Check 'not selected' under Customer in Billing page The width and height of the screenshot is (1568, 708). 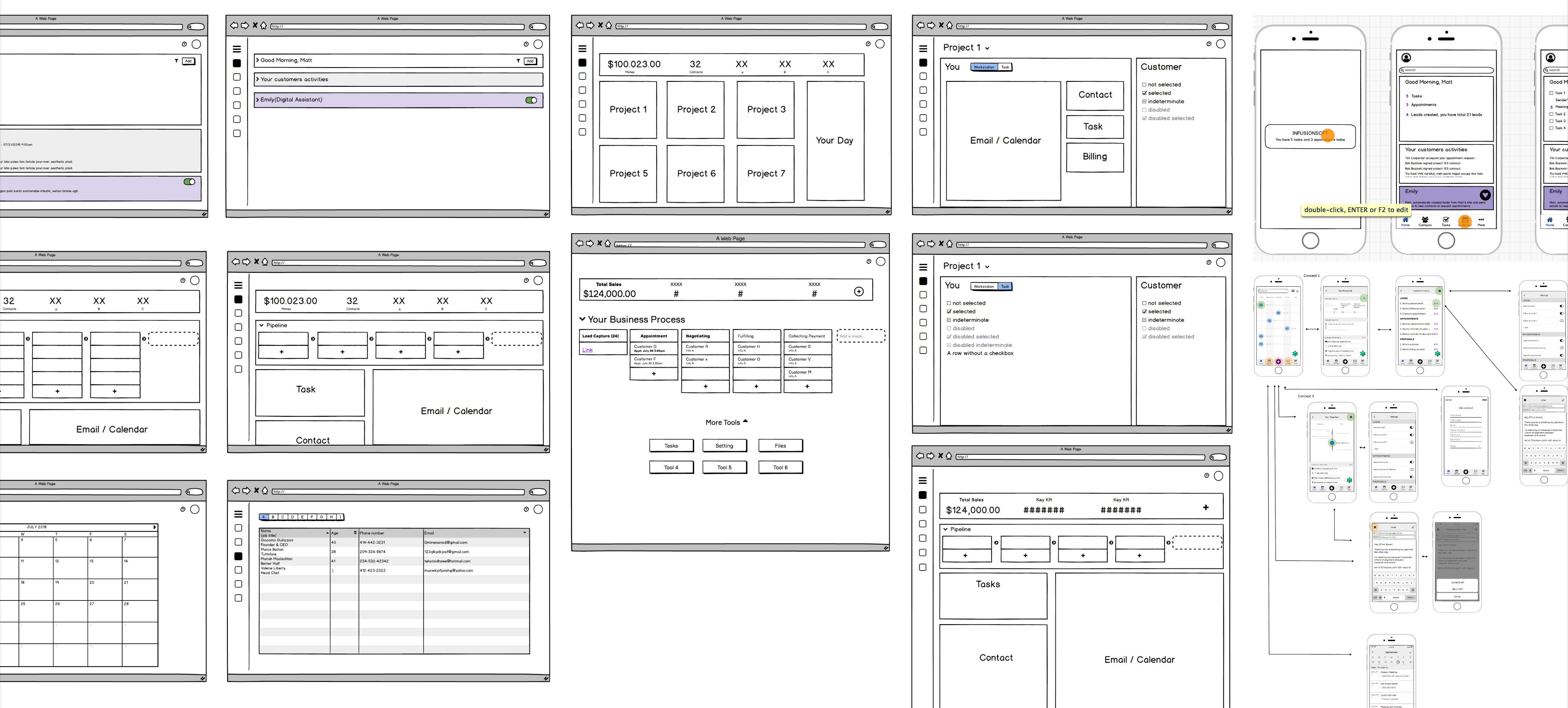coord(1144,85)
